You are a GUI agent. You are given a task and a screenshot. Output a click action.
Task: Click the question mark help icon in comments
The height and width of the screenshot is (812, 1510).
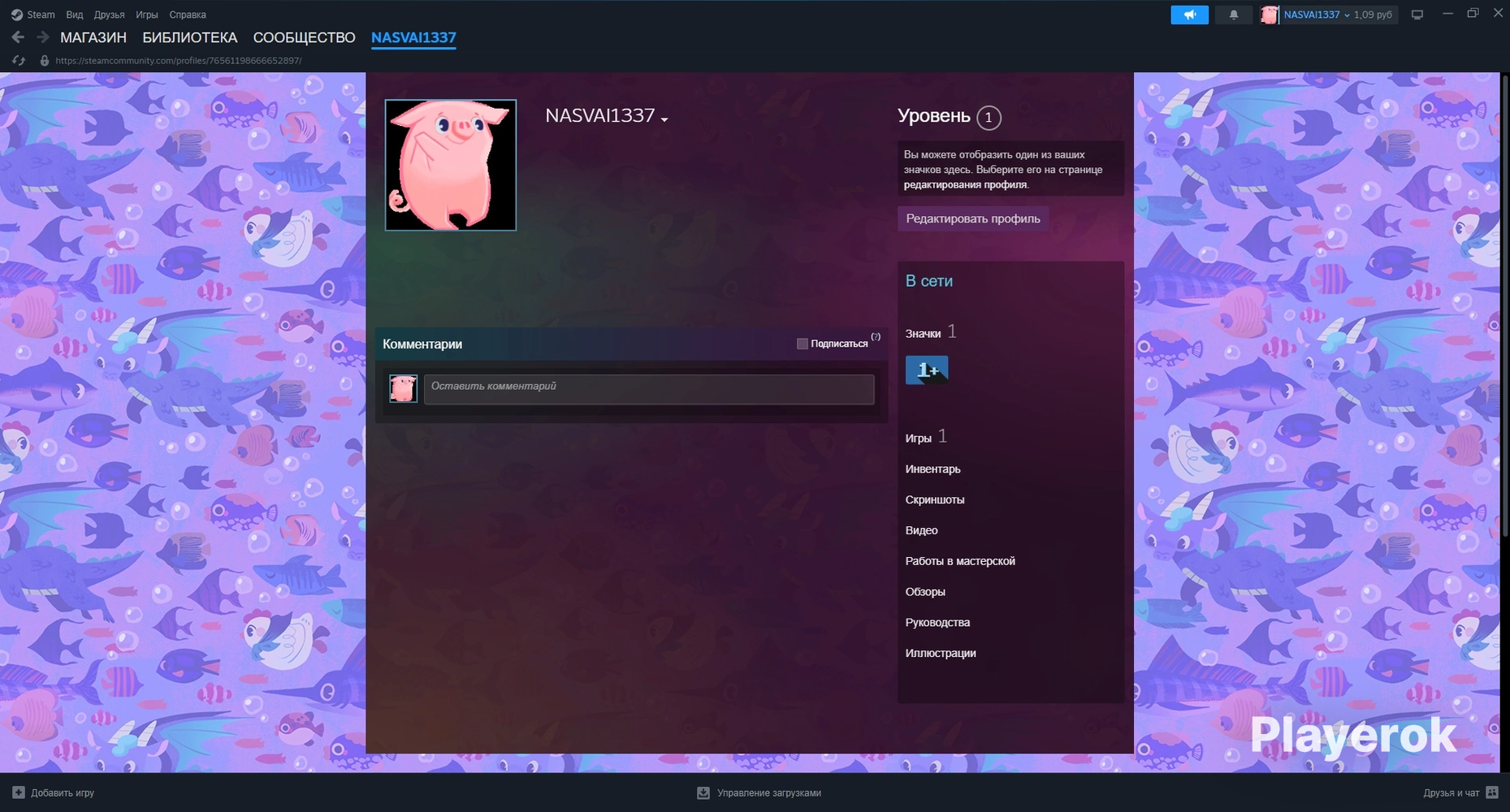(x=876, y=336)
